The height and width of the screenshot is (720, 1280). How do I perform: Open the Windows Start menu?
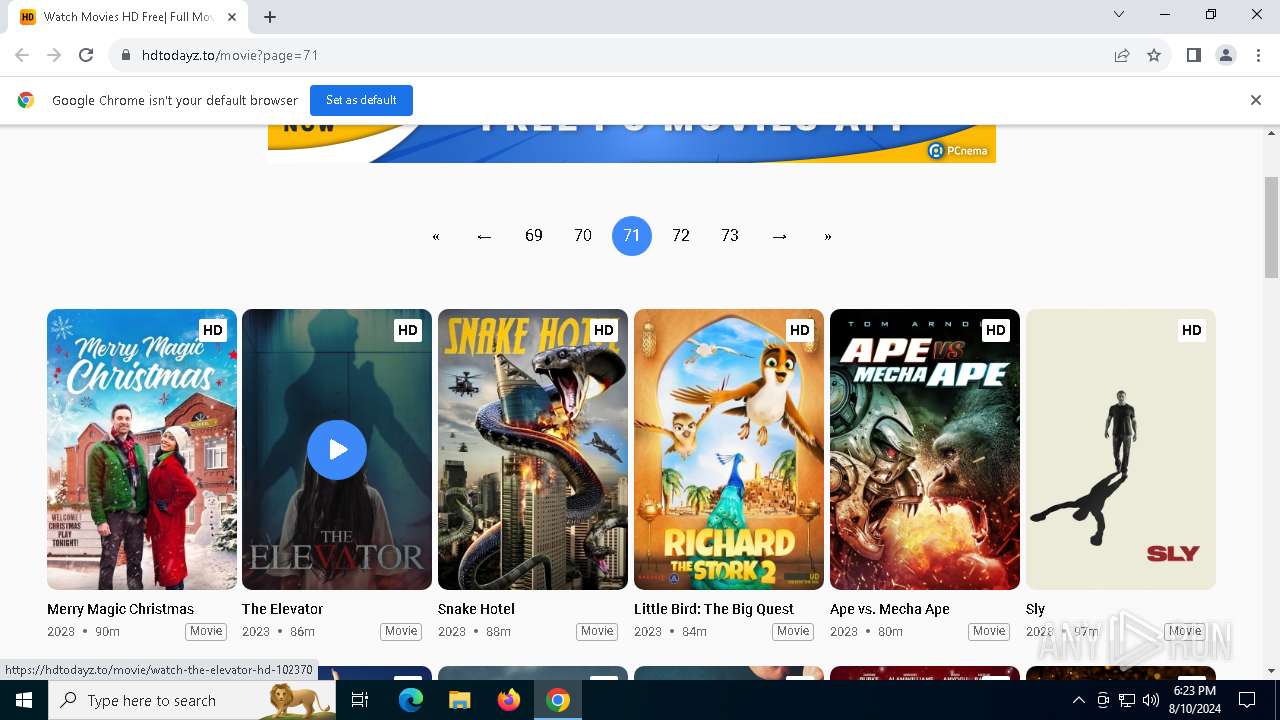click(24, 700)
